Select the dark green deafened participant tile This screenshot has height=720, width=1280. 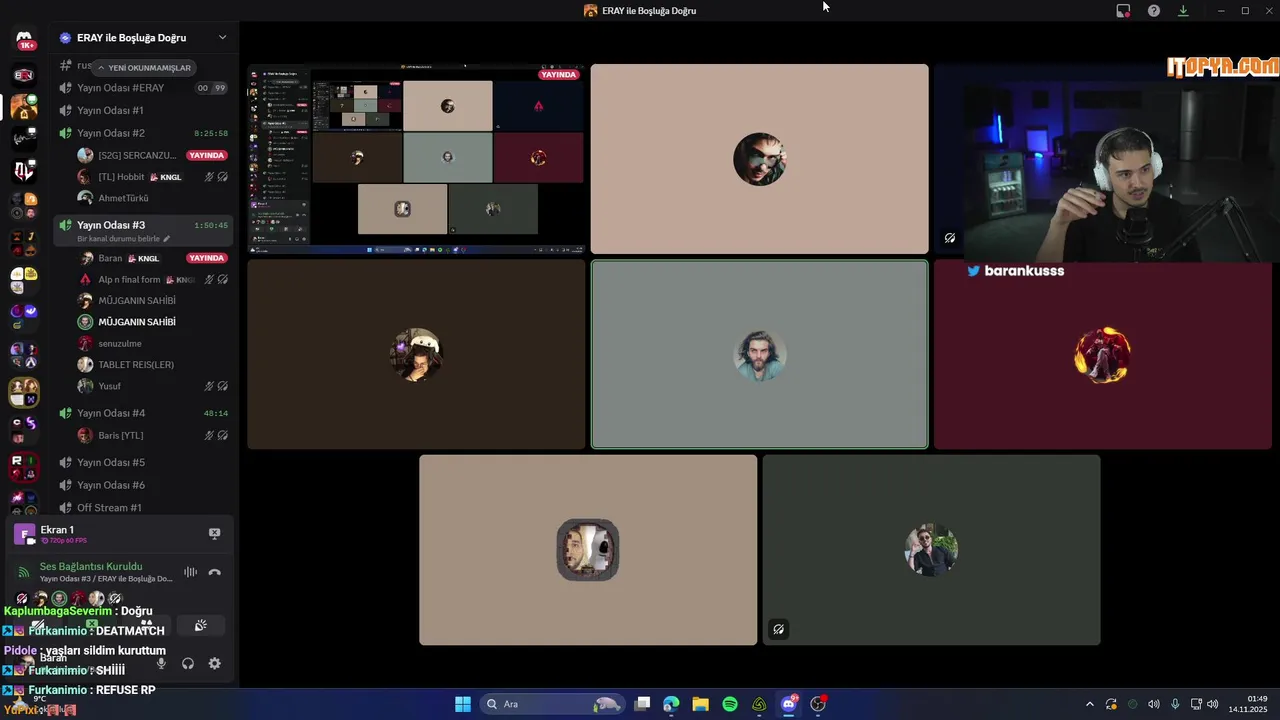931,550
